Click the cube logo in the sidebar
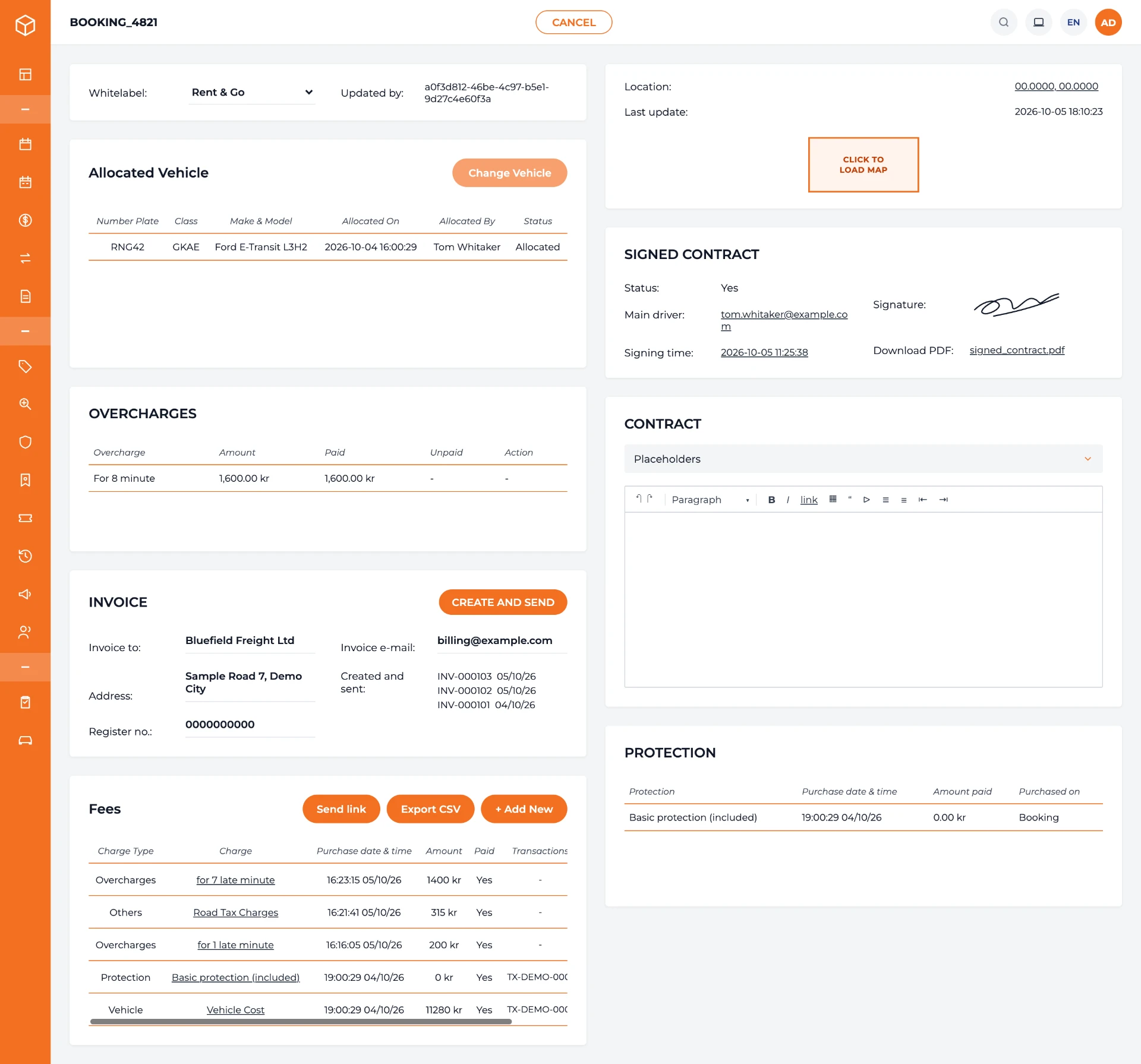The height and width of the screenshot is (1064, 1141). [25, 25]
